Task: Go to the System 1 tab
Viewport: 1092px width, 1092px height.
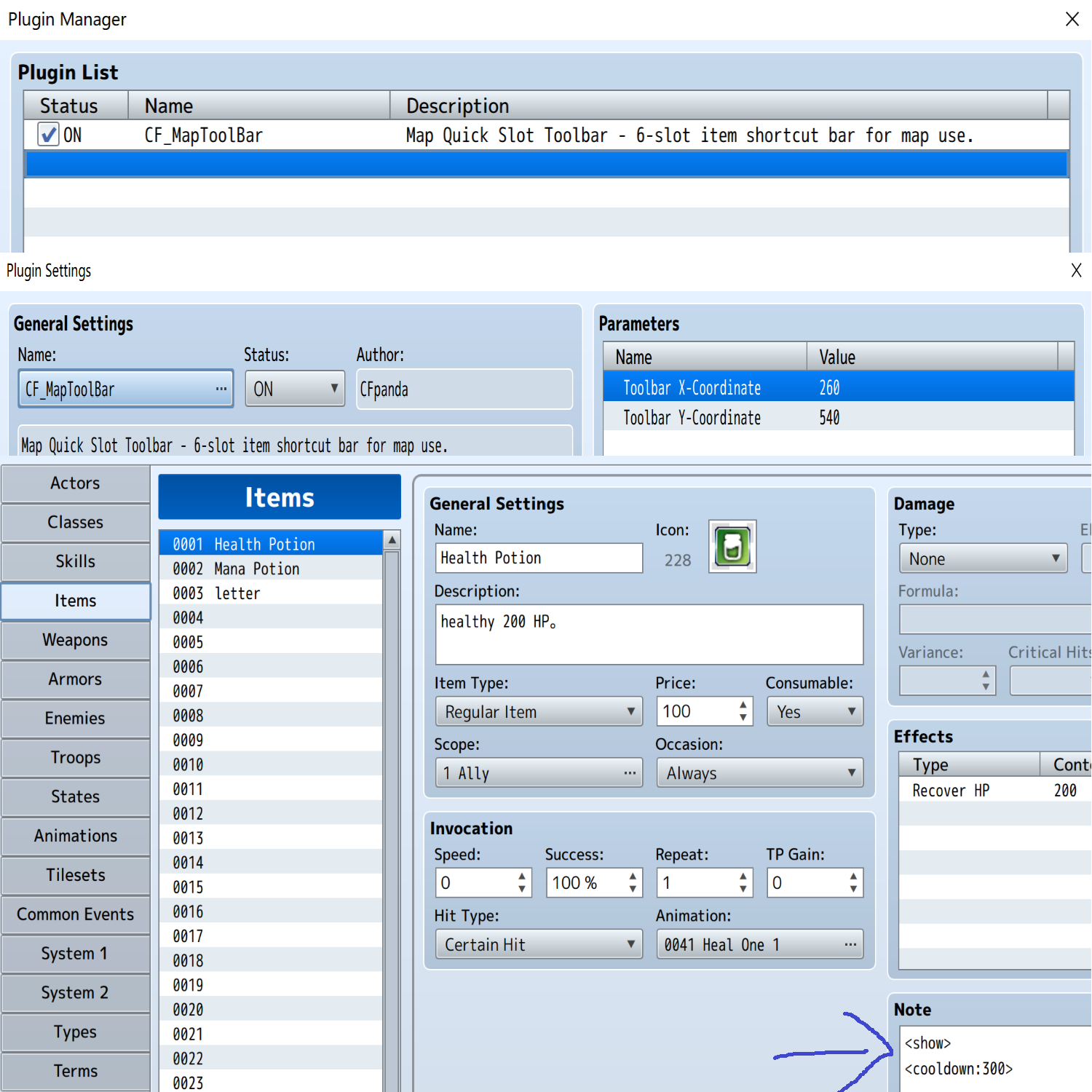Action: click(75, 954)
